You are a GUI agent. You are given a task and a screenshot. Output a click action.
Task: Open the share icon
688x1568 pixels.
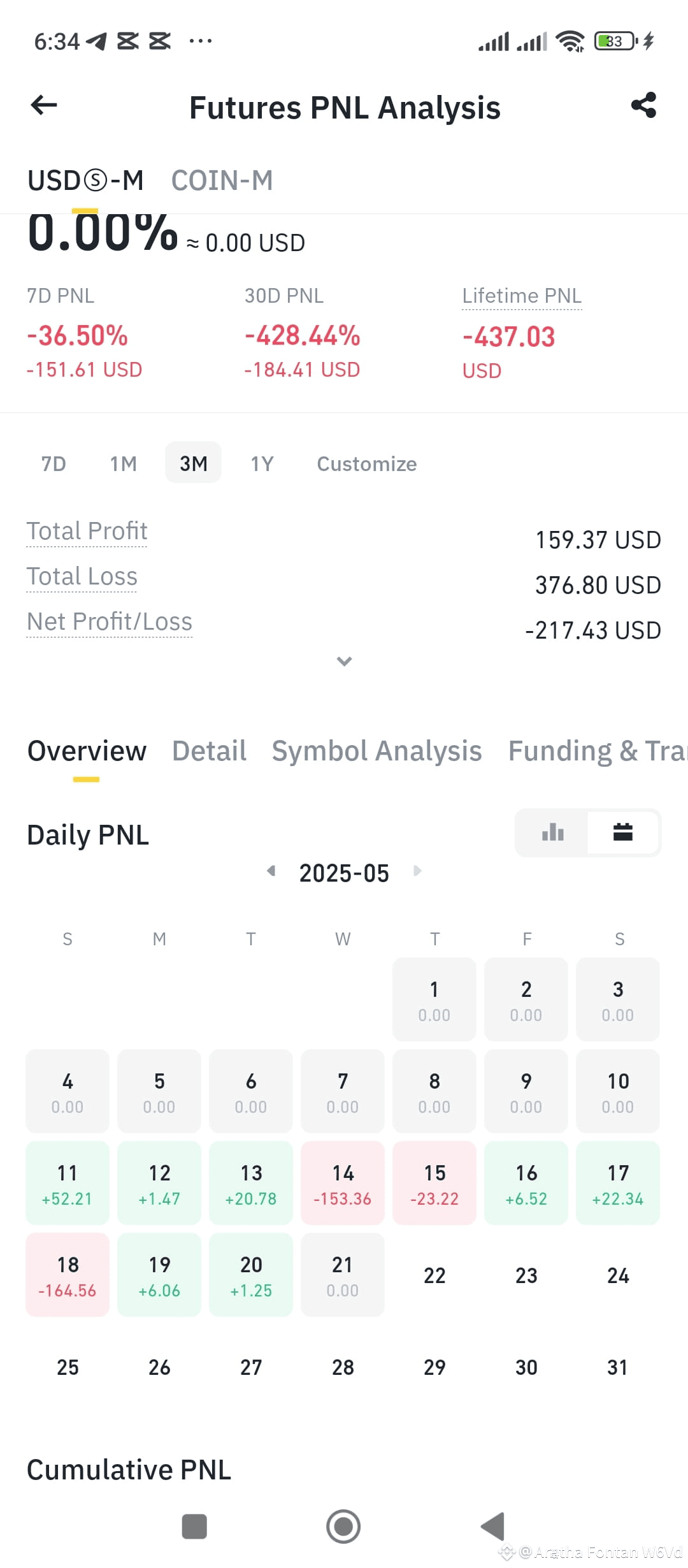[x=643, y=105]
